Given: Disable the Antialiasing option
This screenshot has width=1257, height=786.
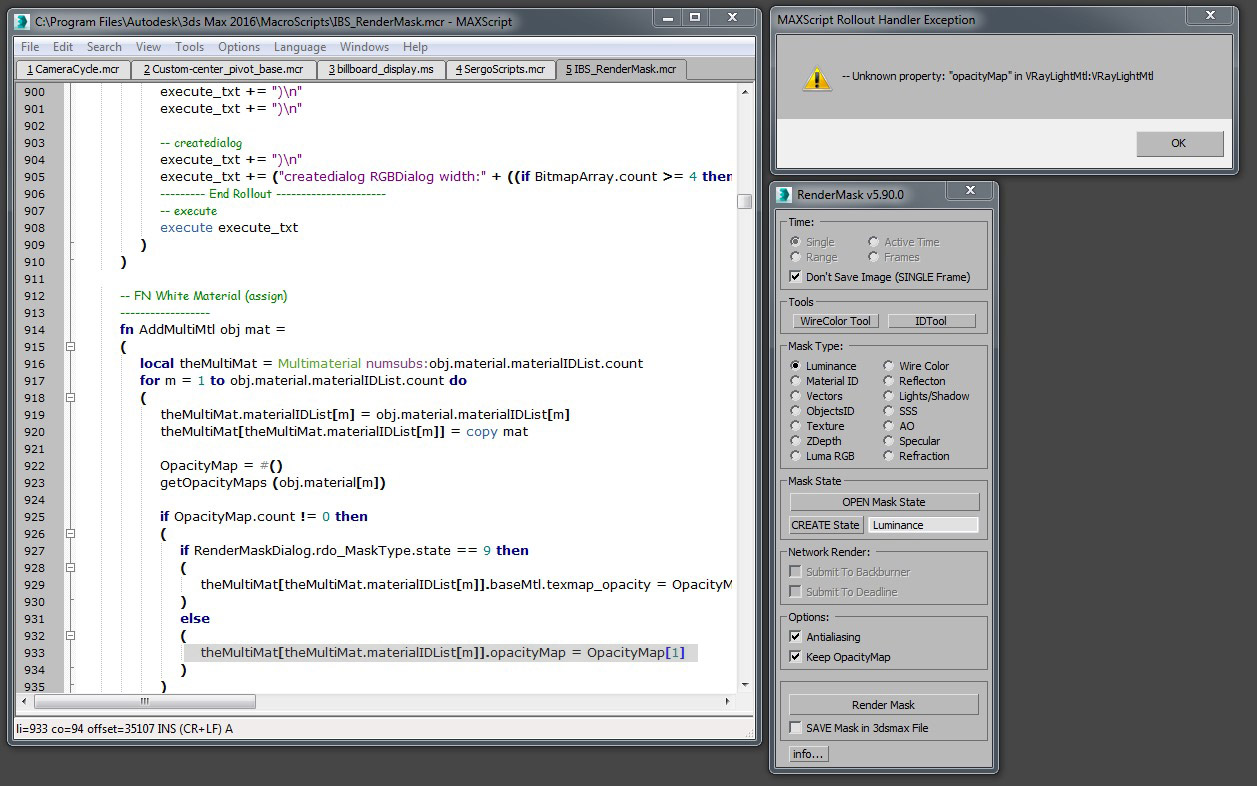Looking at the screenshot, I should (795, 637).
